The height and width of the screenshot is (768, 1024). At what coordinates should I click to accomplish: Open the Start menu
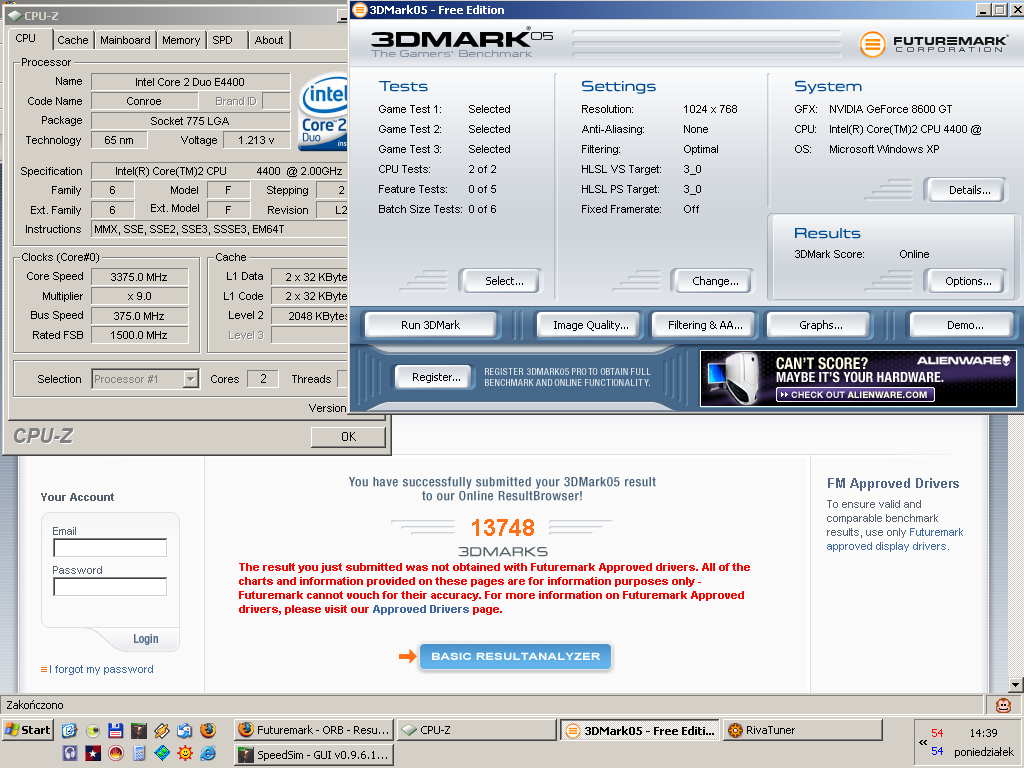27,730
